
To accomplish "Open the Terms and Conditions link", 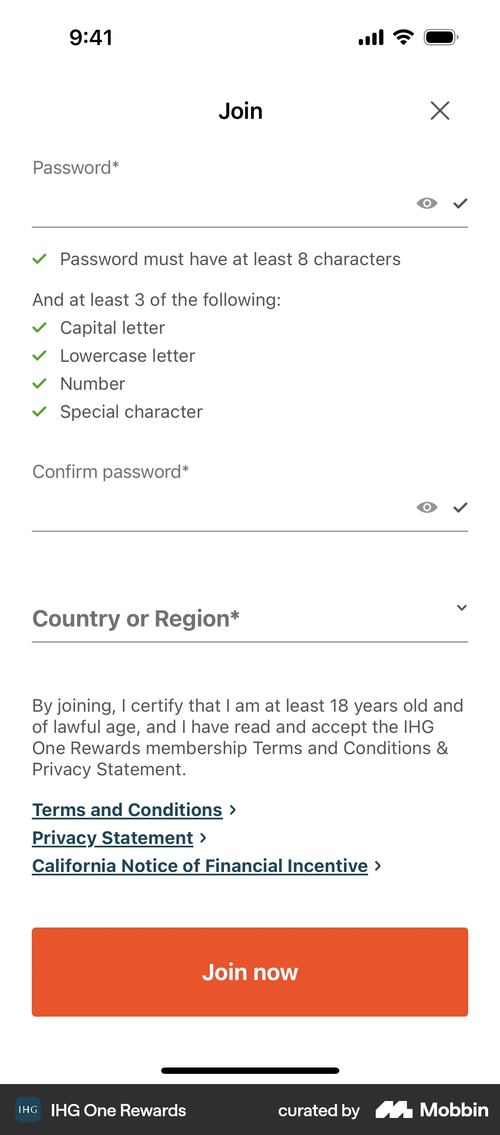I will pos(127,810).
